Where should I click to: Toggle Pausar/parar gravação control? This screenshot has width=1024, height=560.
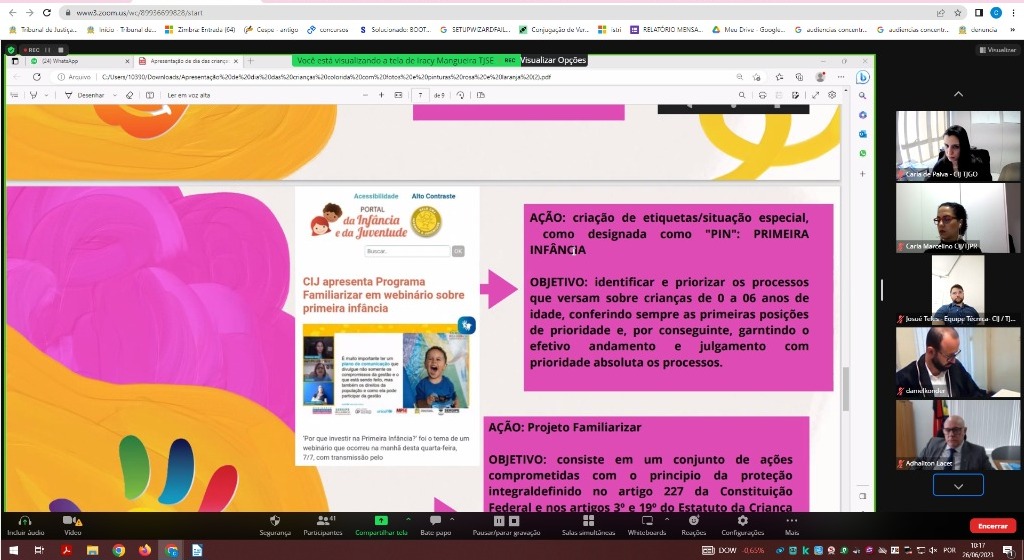point(497,521)
